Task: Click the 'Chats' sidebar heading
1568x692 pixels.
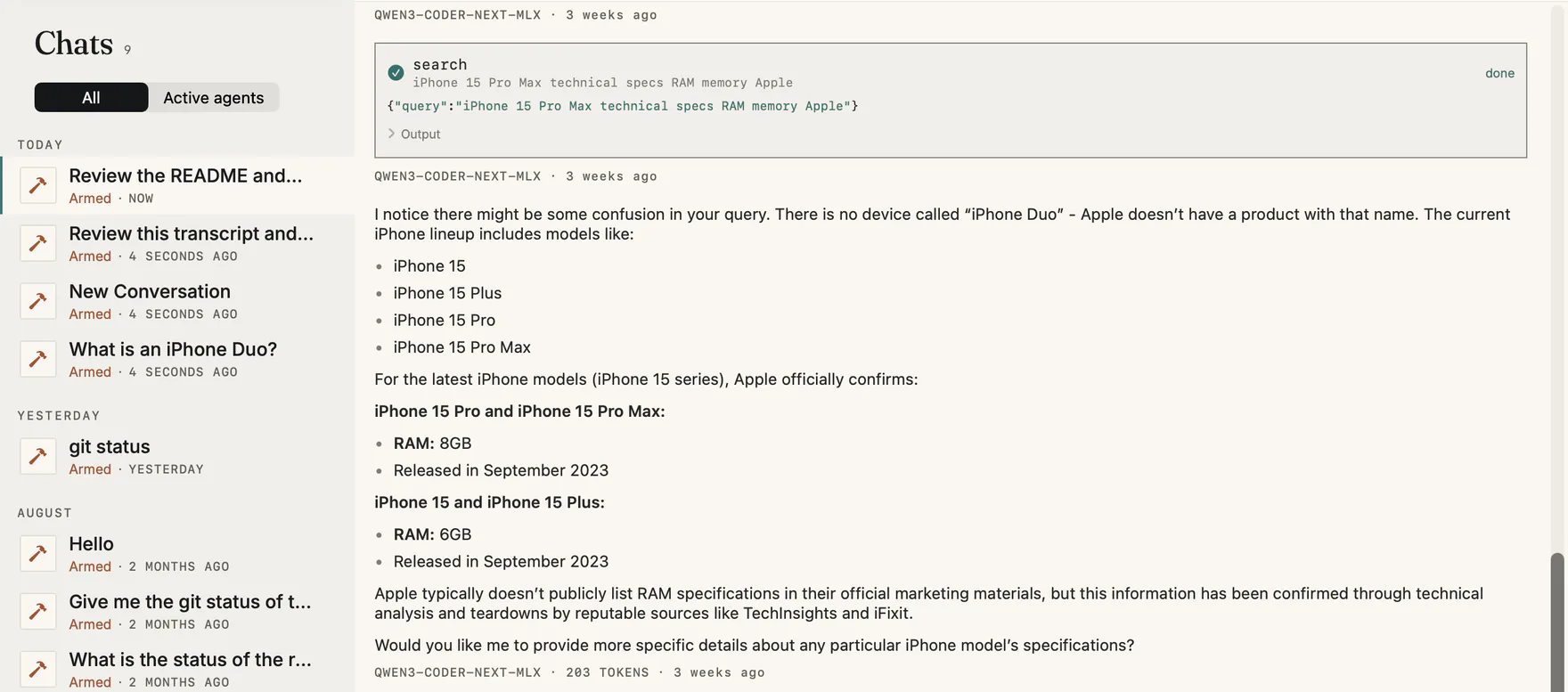Action: pos(74,44)
